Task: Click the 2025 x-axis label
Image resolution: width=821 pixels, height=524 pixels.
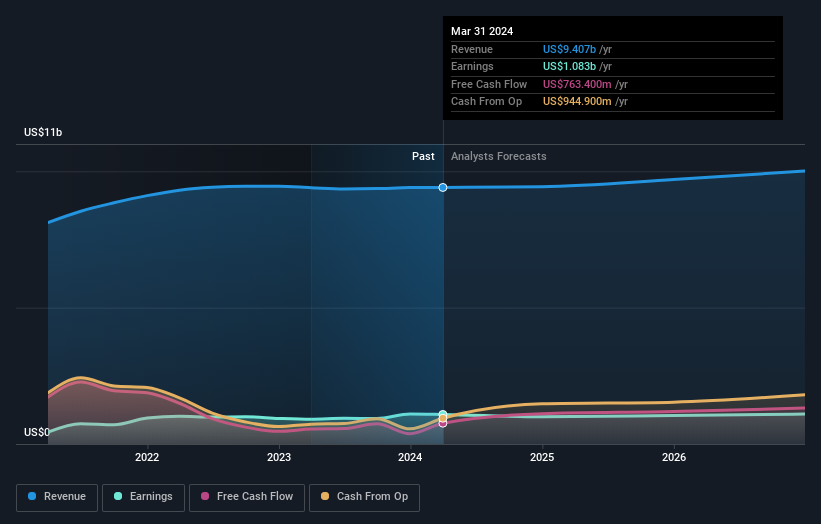Action: (542, 457)
